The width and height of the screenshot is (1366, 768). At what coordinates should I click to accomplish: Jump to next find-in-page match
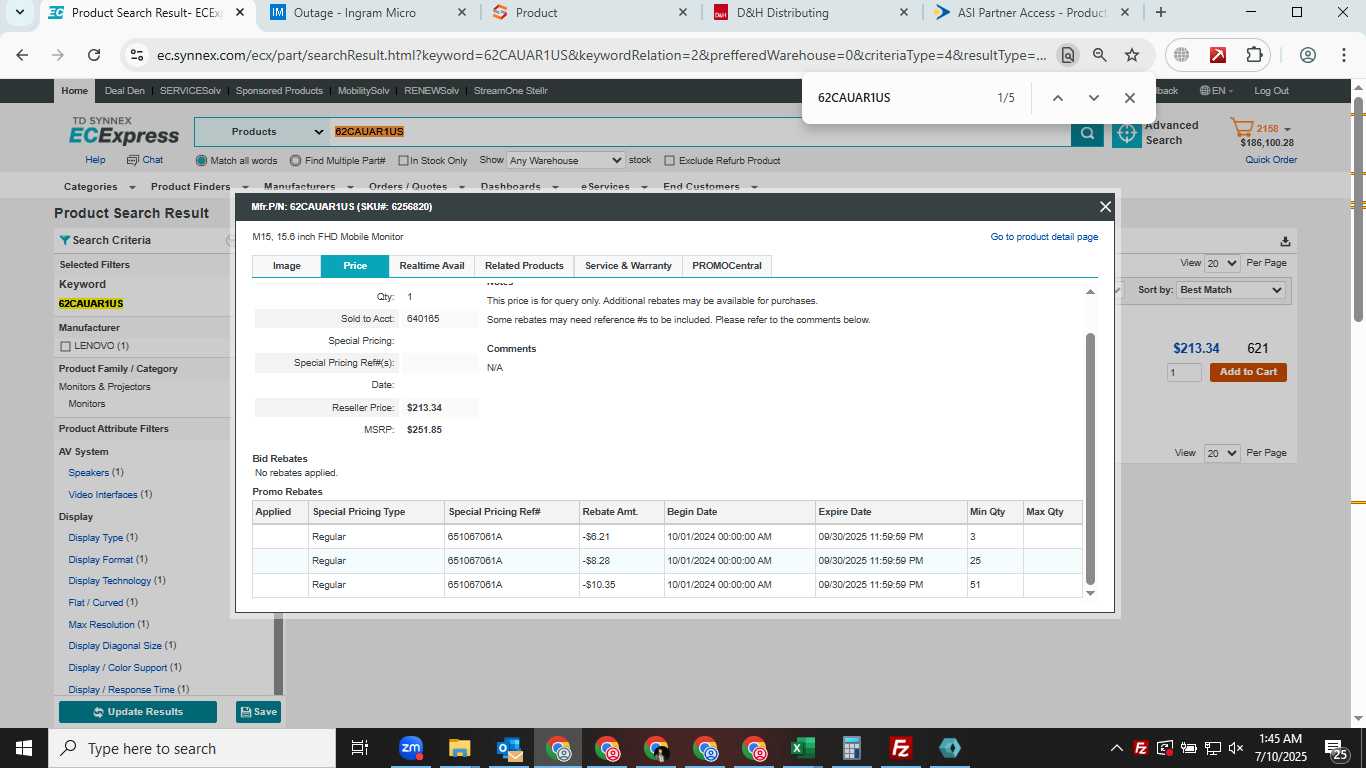[1093, 98]
